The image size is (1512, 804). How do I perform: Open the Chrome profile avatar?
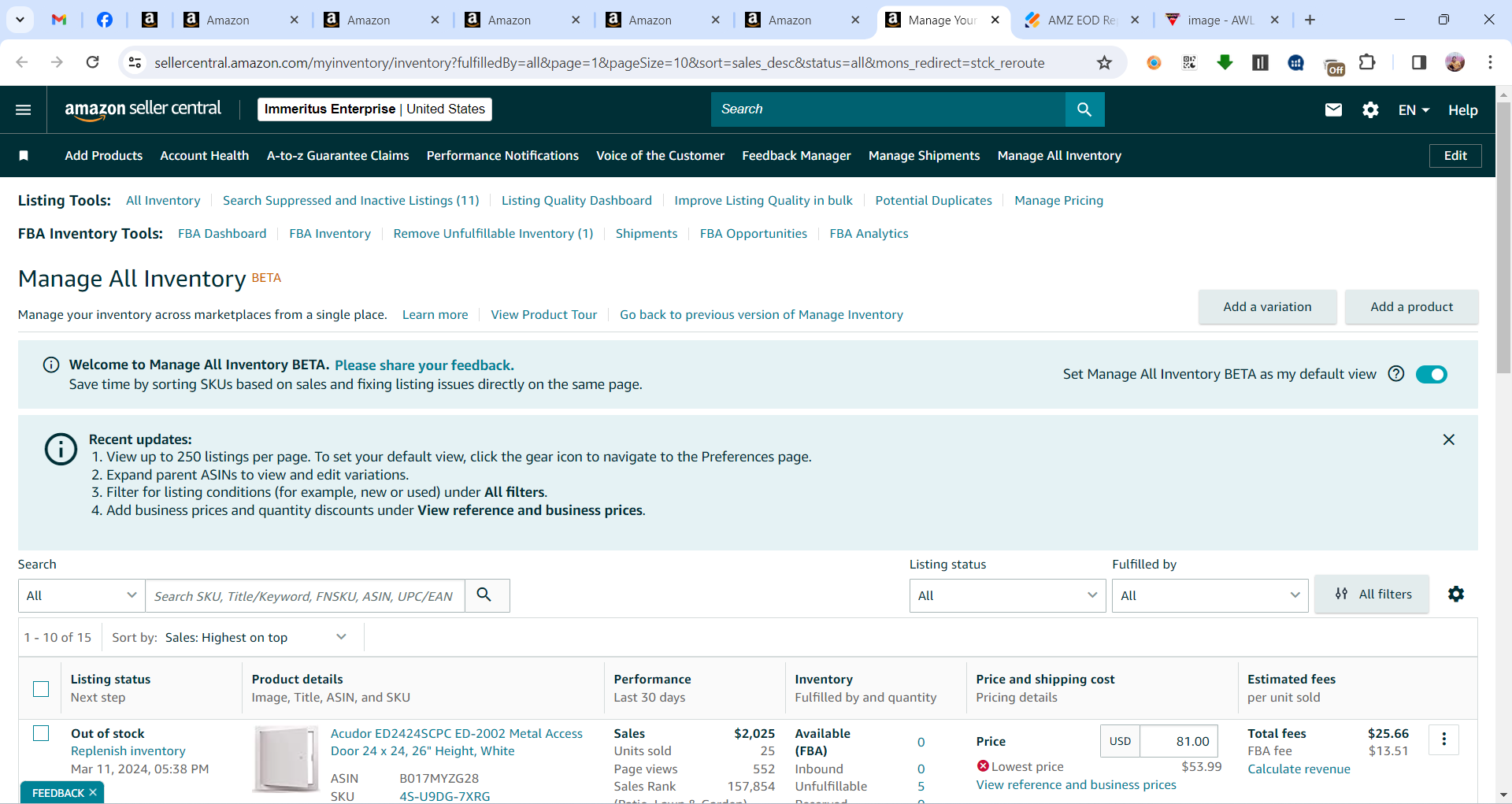click(x=1455, y=62)
